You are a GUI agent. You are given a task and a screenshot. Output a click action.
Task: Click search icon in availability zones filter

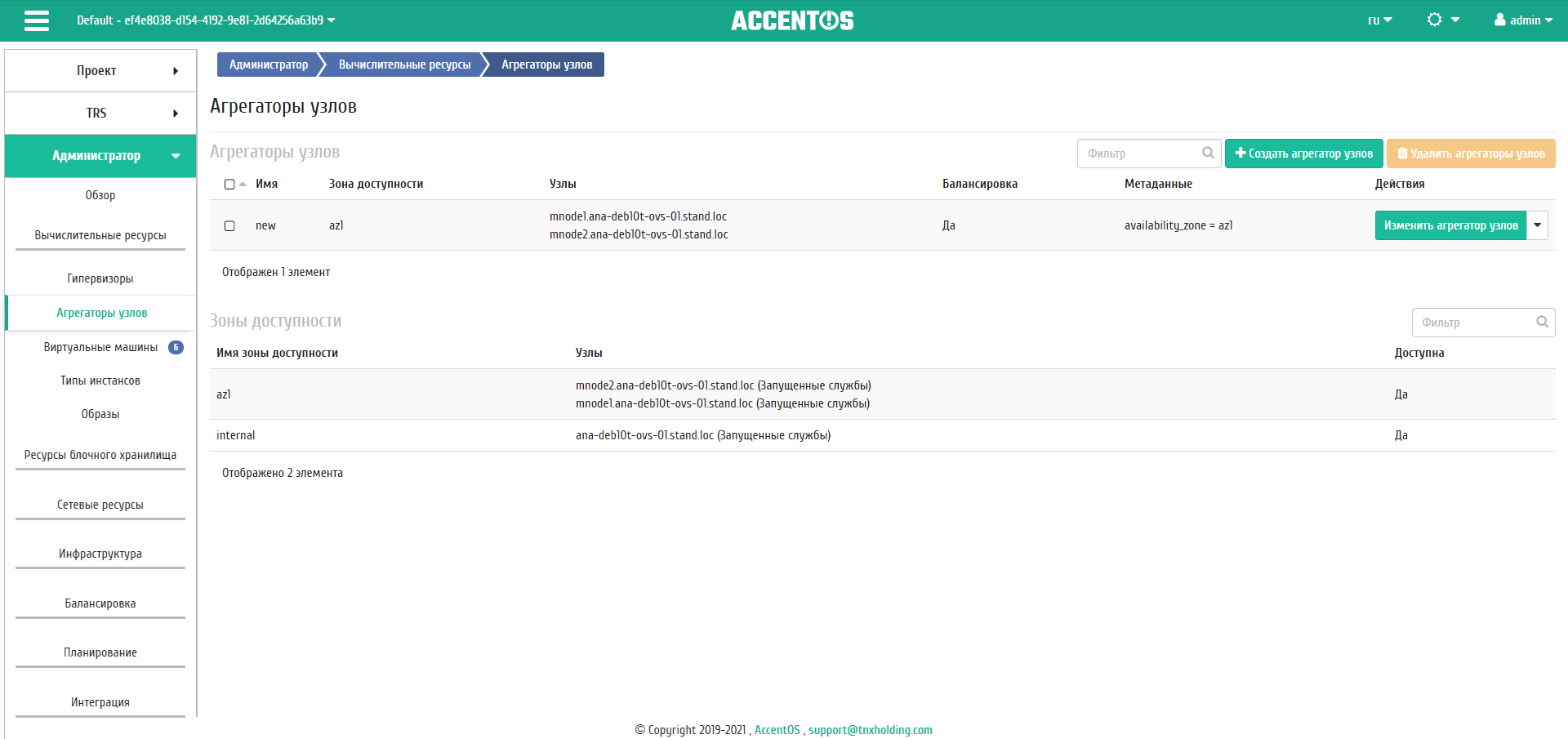tap(1542, 322)
